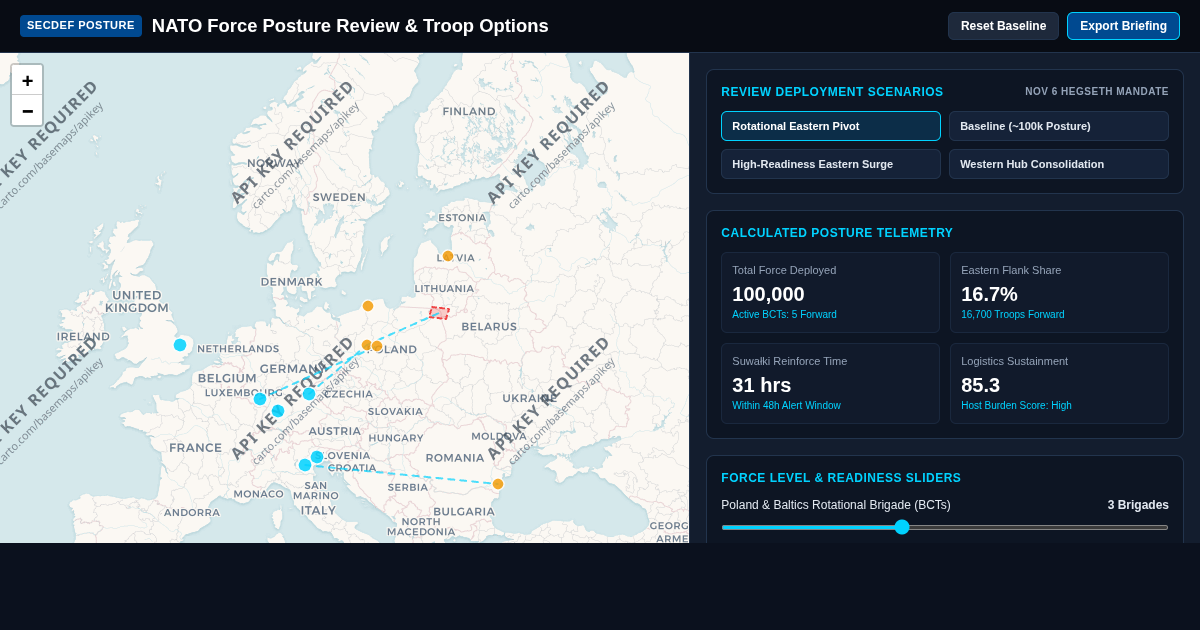Click the Calculated Posture Telemetry heading
This screenshot has height=630, width=1200.
tap(837, 233)
